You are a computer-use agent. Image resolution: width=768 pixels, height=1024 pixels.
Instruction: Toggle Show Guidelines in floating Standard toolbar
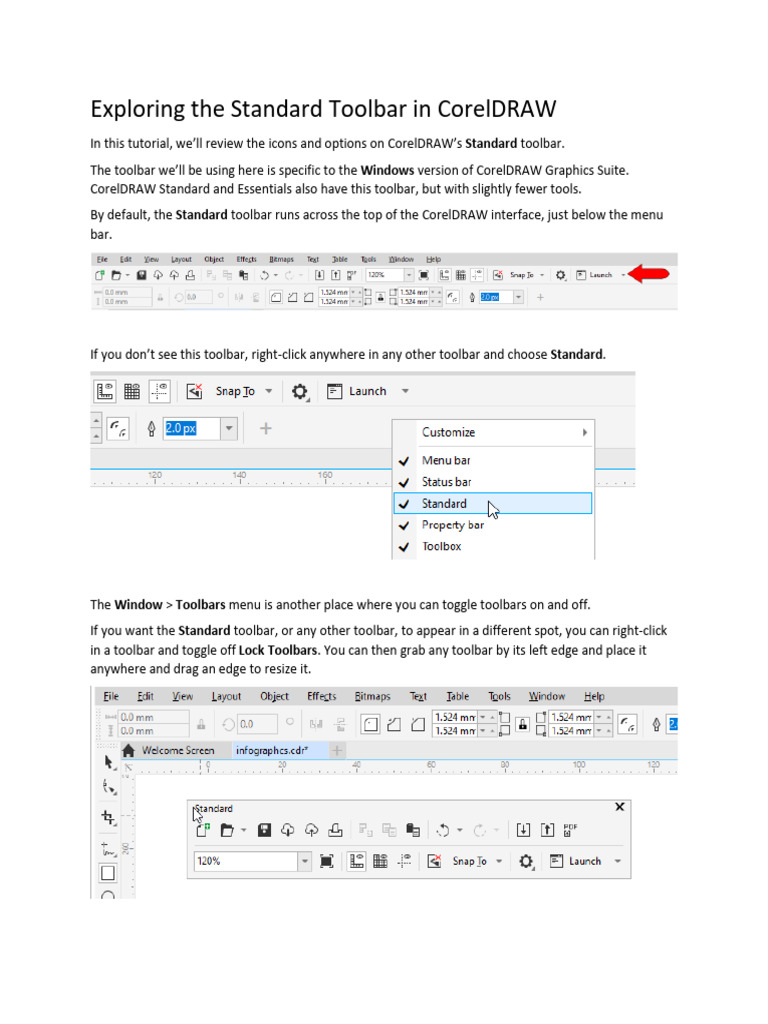[x=404, y=861]
